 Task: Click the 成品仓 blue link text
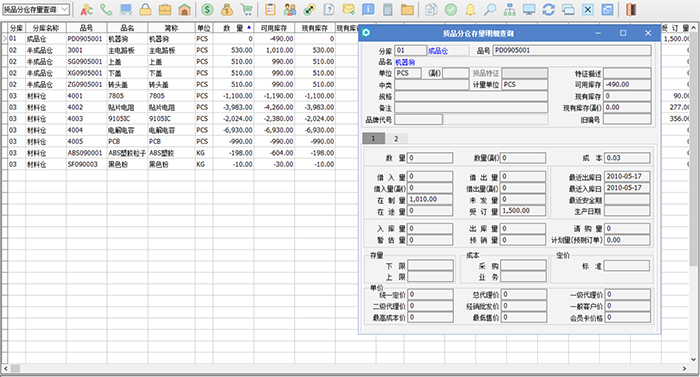[x=438, y=51]
